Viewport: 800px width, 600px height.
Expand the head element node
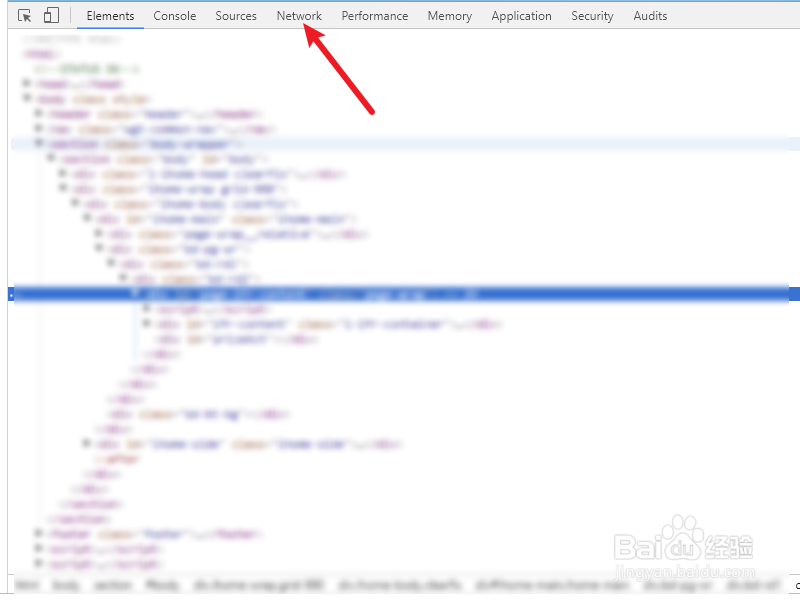pyautogui.click(x=27, y=83)
